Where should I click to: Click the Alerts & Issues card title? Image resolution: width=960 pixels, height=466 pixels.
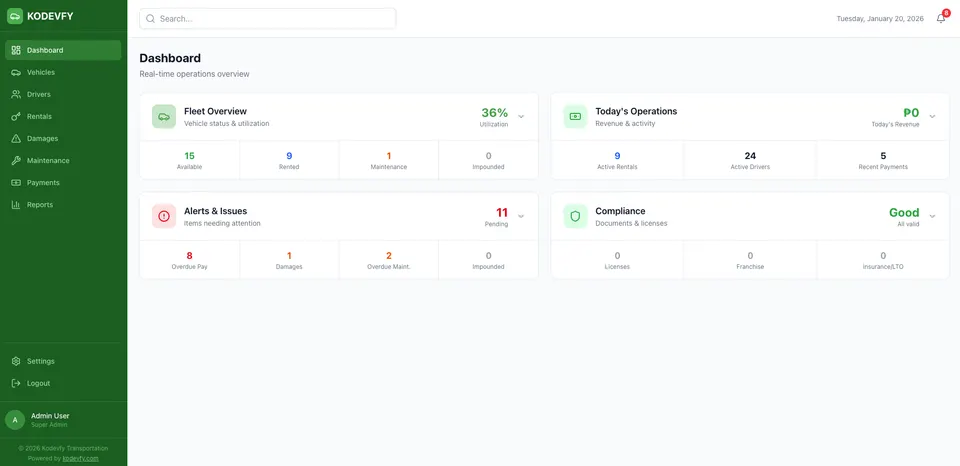216,211
